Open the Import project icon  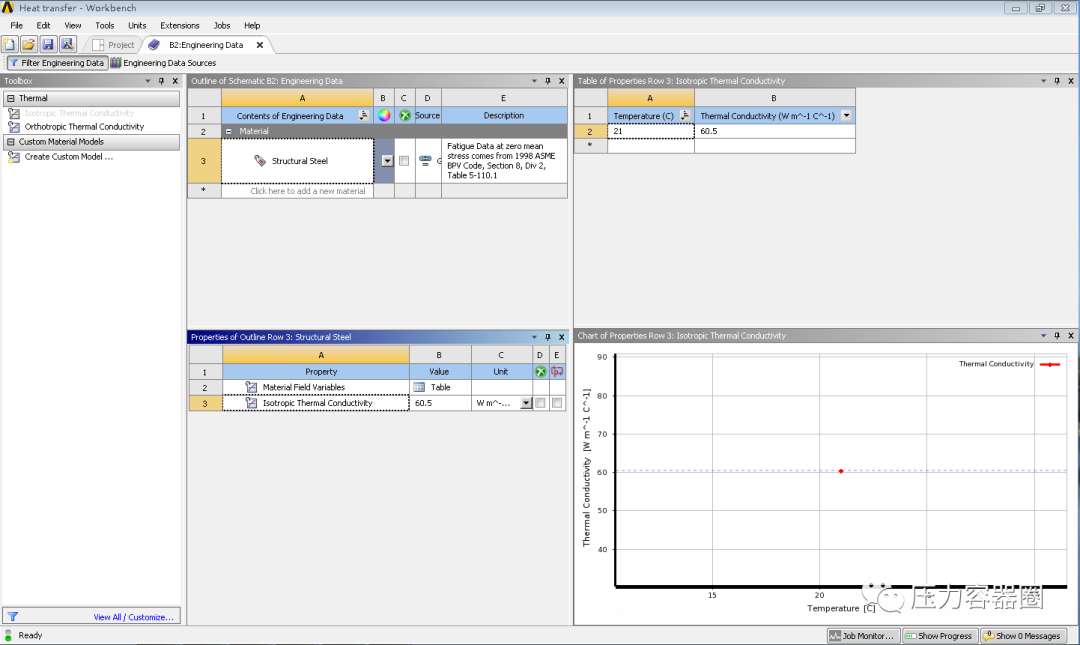28,44
